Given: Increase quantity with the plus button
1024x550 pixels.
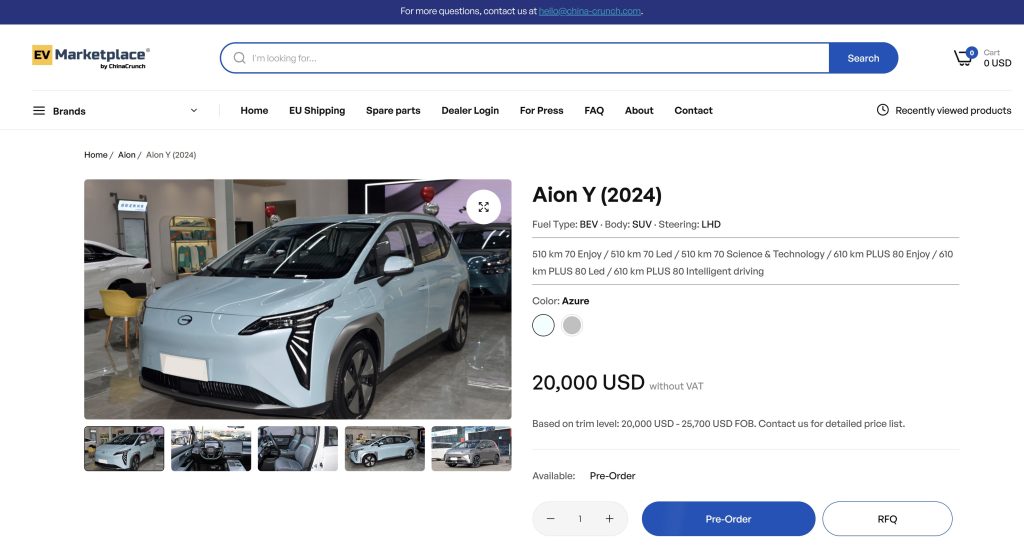Looking at the screenshot, I should pos(609,519).
